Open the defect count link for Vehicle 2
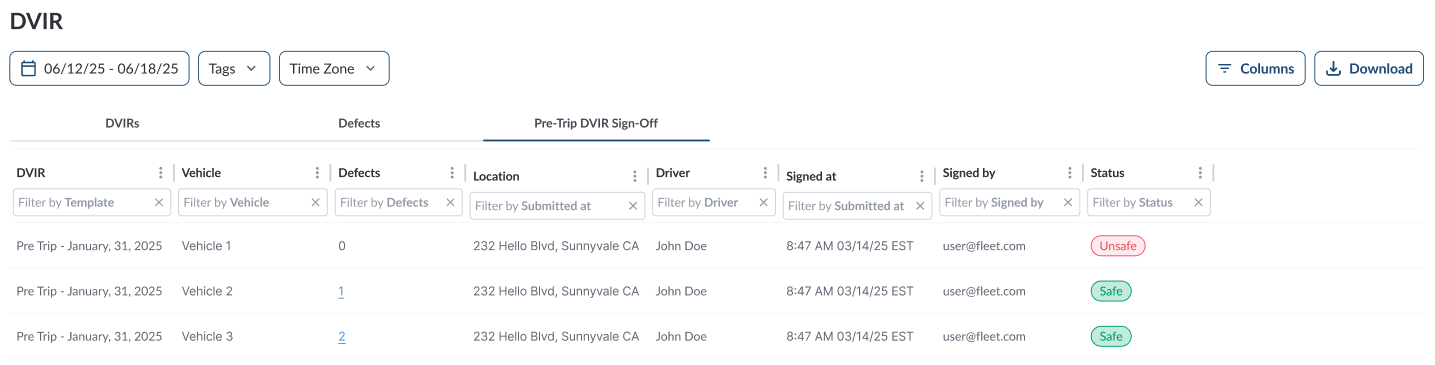This screenshot has height=365, width=1435. [x=341, y=291]
